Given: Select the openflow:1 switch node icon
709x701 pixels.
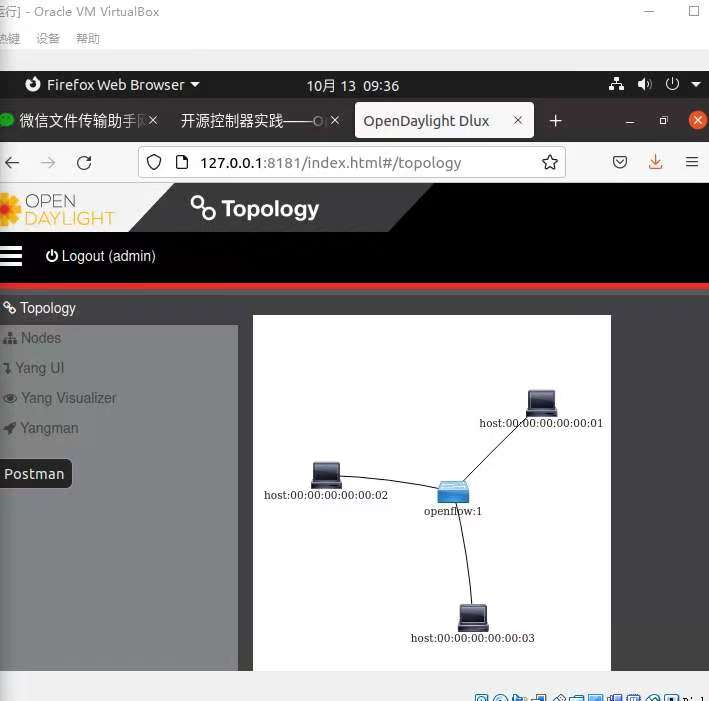Looking at the screenshot, I should coord(453,492).
